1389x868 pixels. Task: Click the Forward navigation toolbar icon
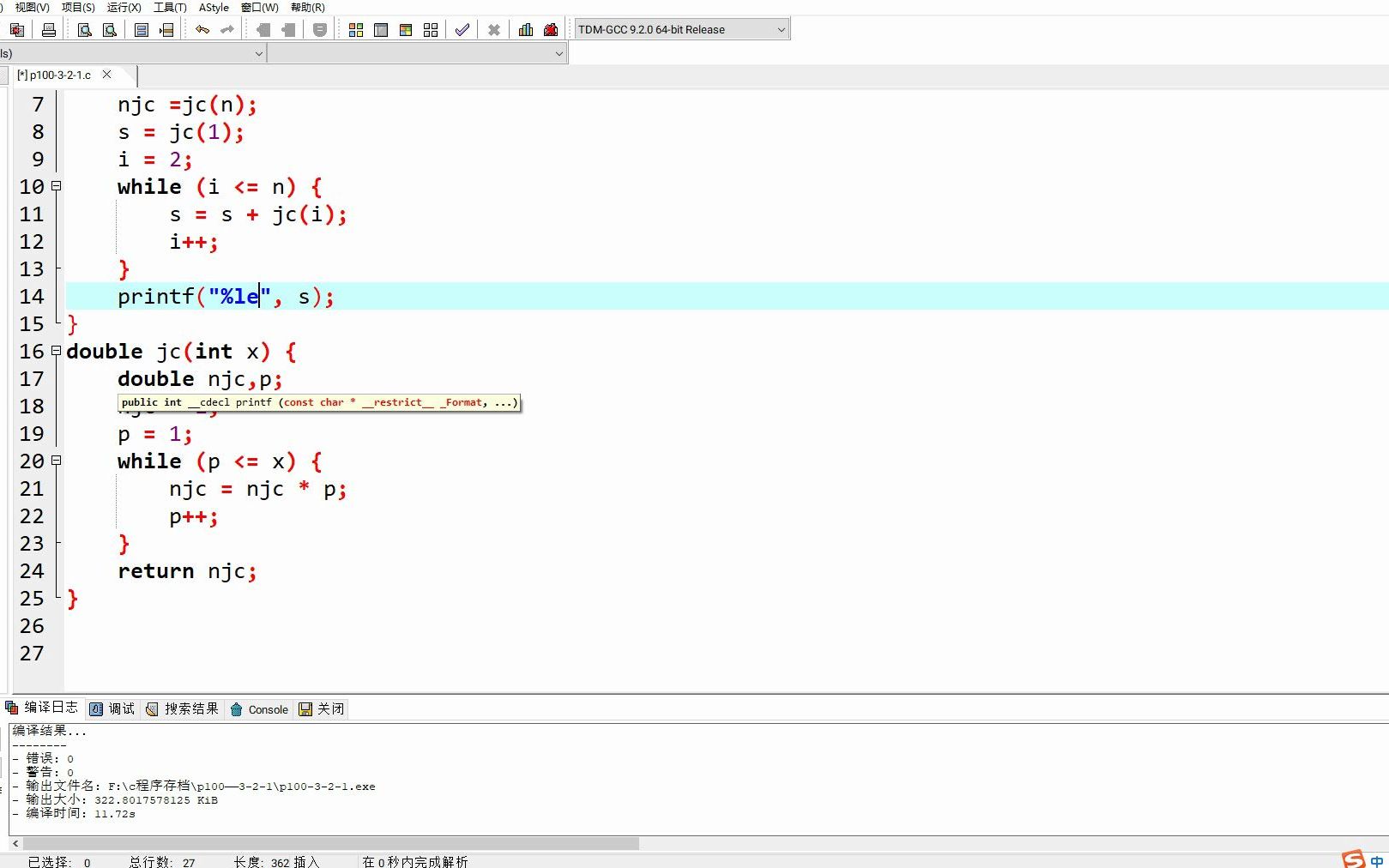[x=288, y=30]
